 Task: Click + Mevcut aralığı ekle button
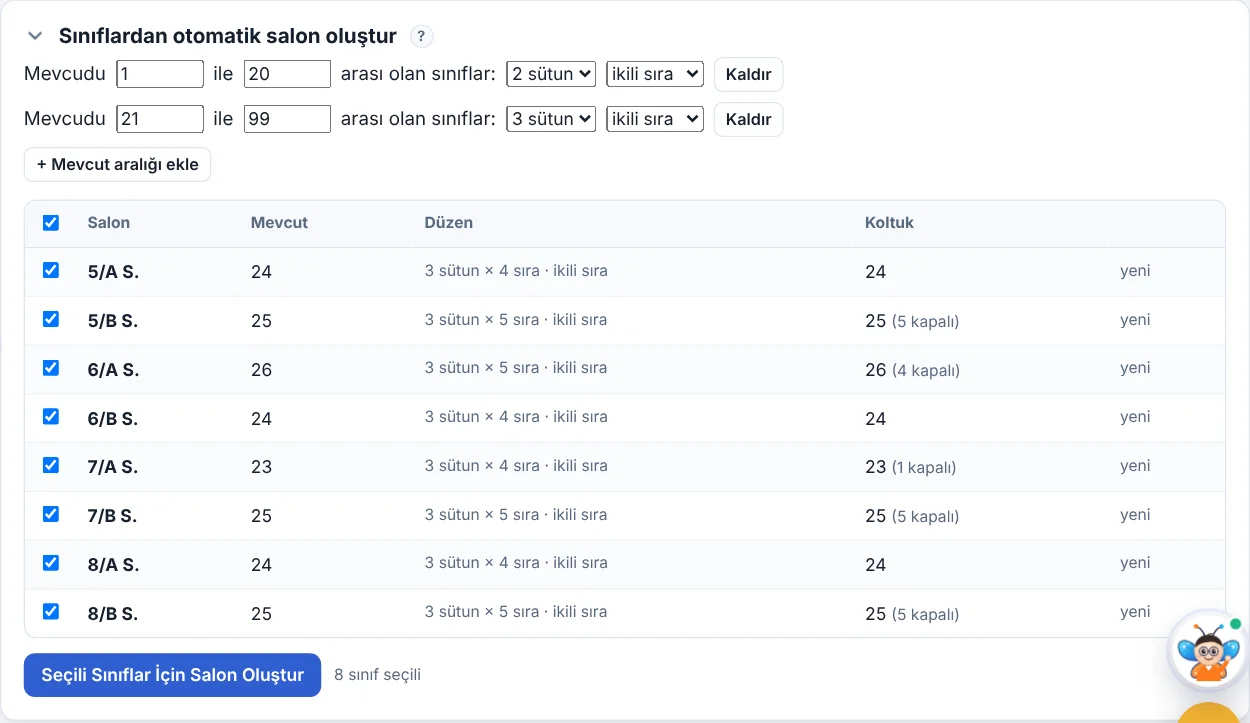117,165
